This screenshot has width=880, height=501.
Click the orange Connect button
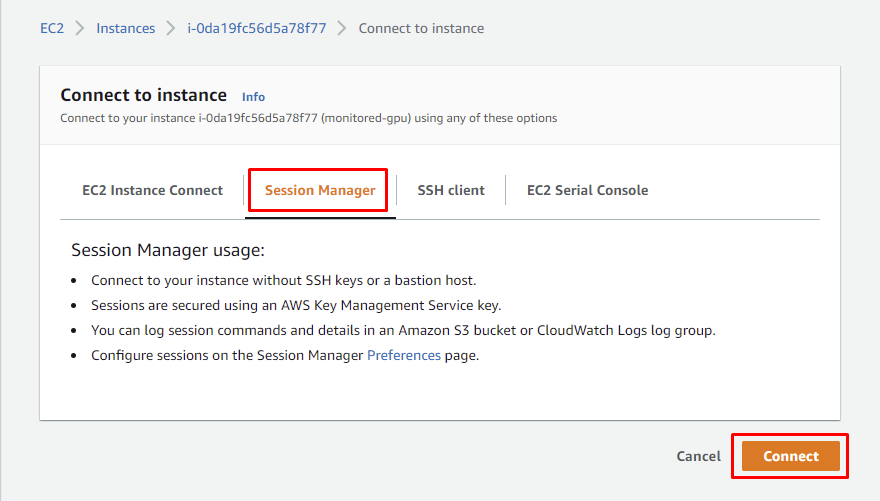pos(790,456)
